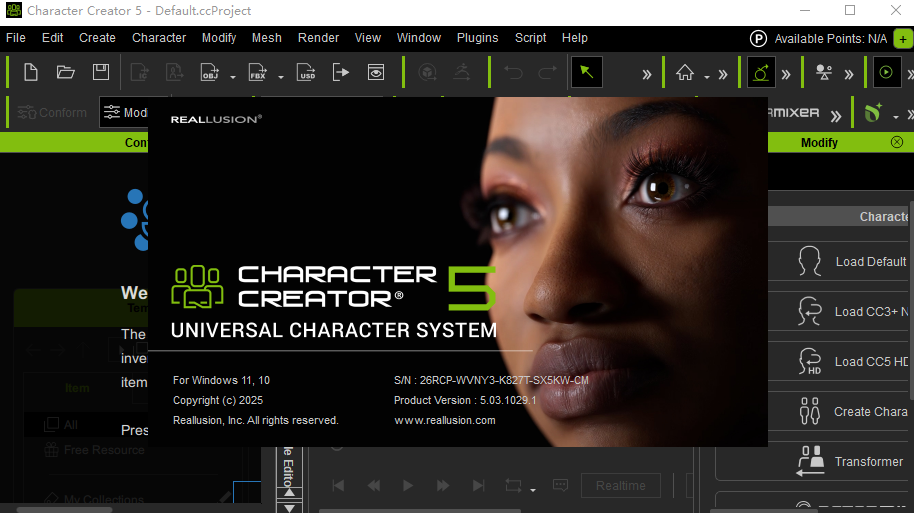Open the FBX export dropdown arrow
The image size is (914, 513).
click(280, 77)
